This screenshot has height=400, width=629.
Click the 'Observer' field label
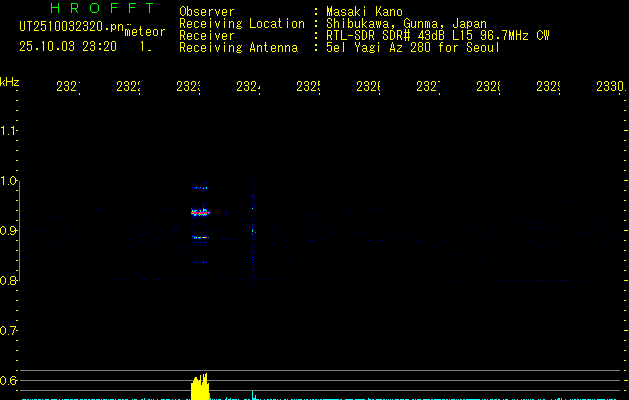(207, 11)
